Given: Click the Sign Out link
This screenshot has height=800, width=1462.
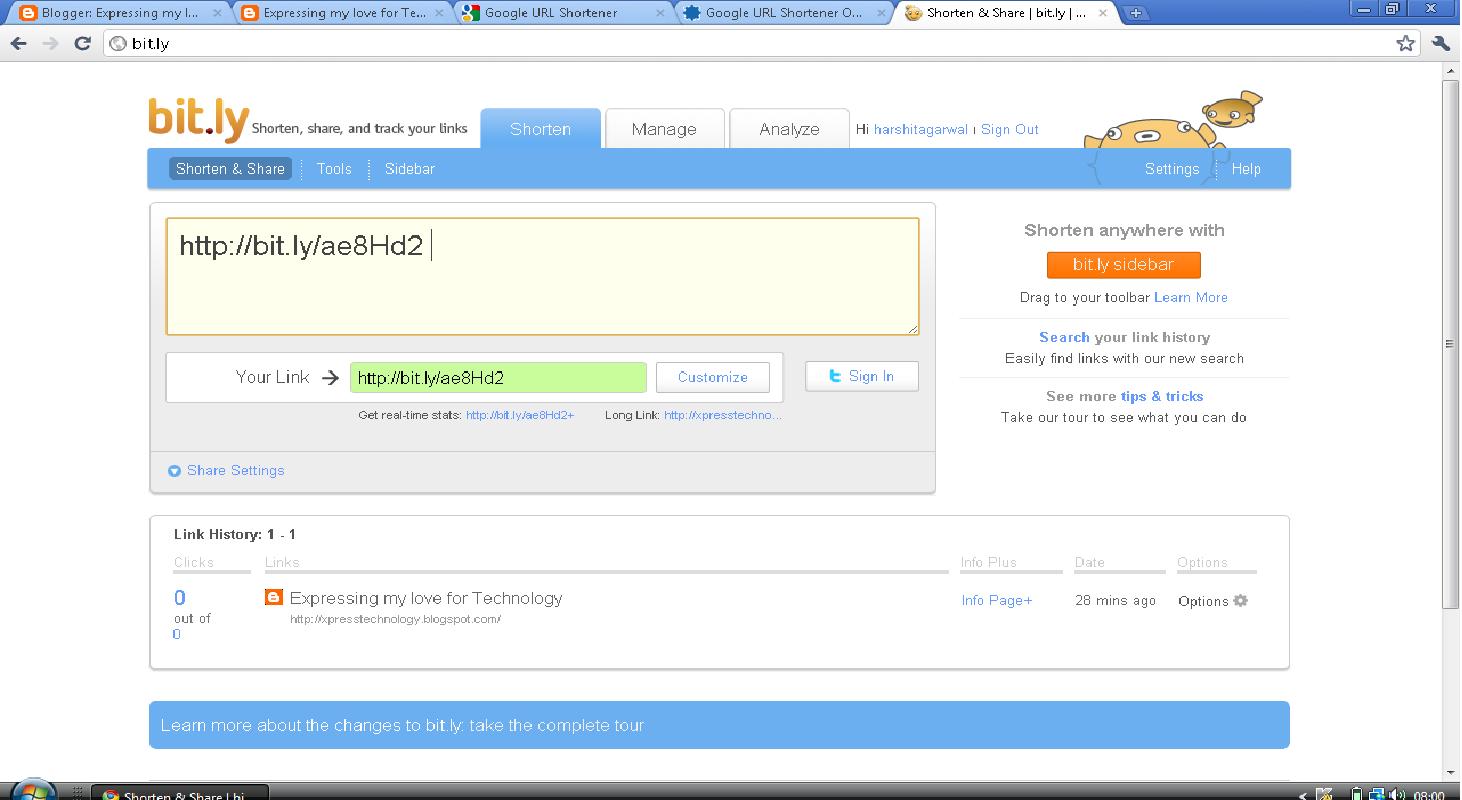Looking at the screenshot, I should point(1010,129).
